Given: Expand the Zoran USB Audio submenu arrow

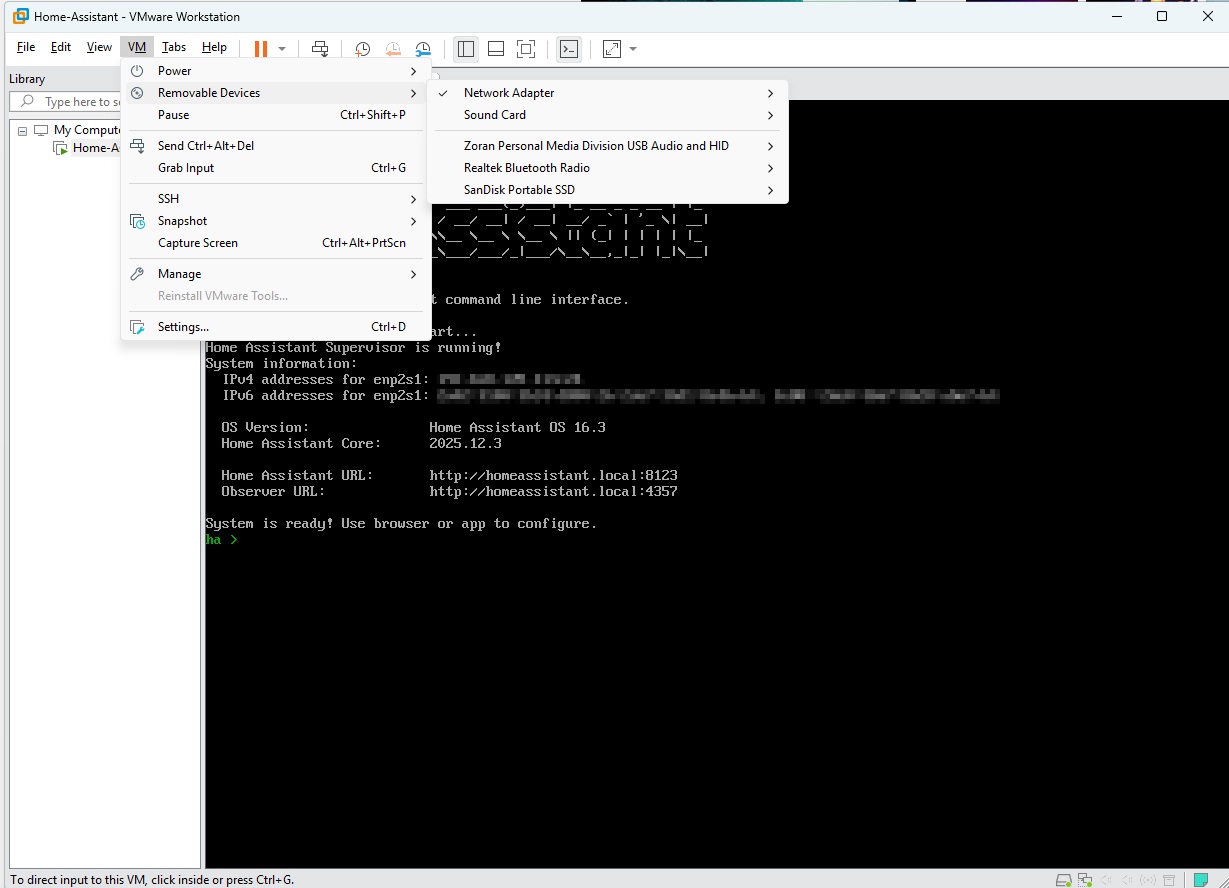Looking at the screenshot, I should pyautogui.click(x=770, y=146).
